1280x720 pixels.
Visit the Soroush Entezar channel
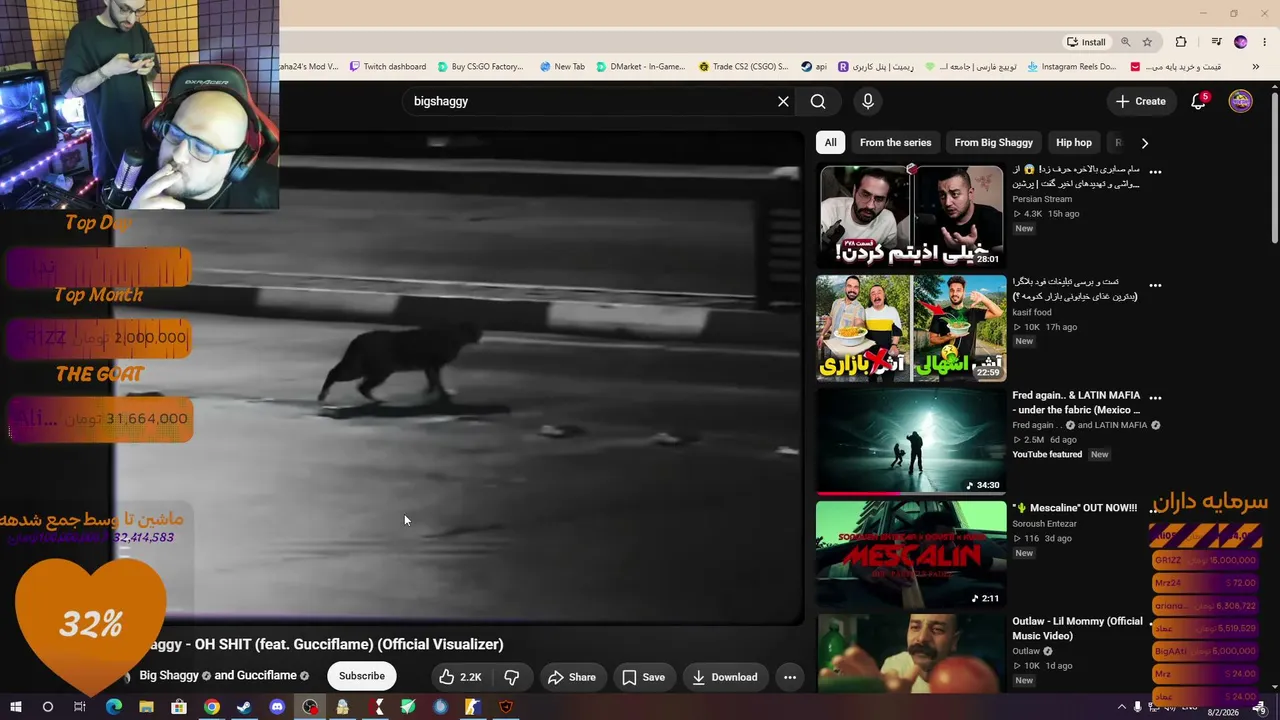tap(1042, 523)
